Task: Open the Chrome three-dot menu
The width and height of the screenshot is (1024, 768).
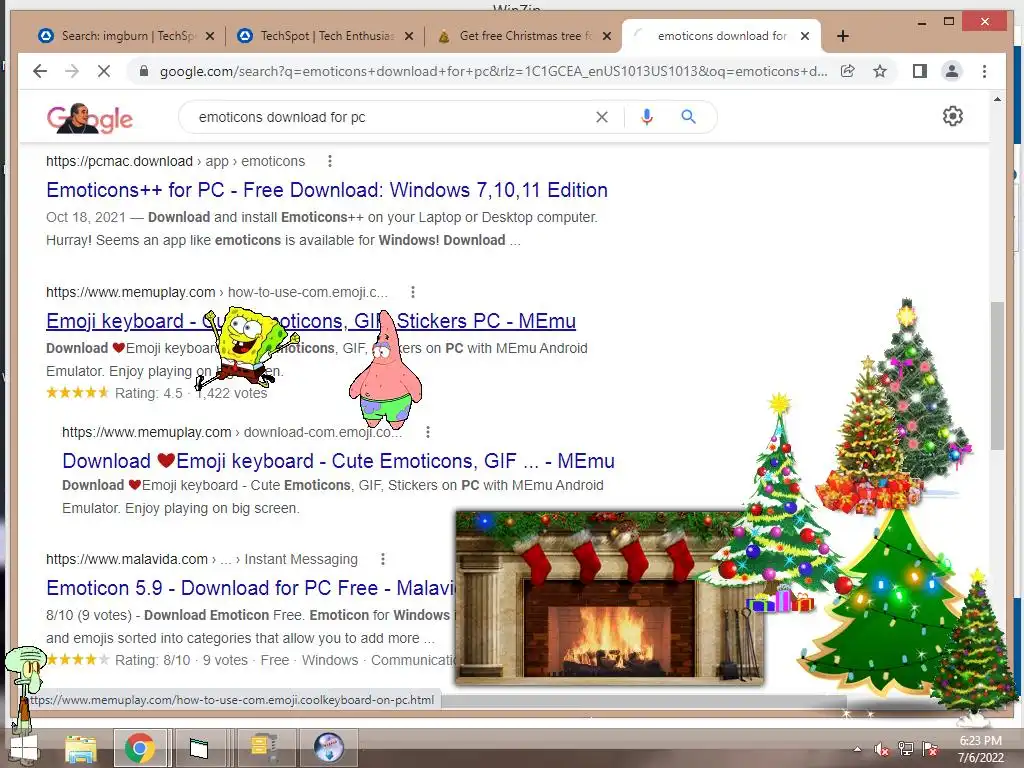Action: (984, 71)
